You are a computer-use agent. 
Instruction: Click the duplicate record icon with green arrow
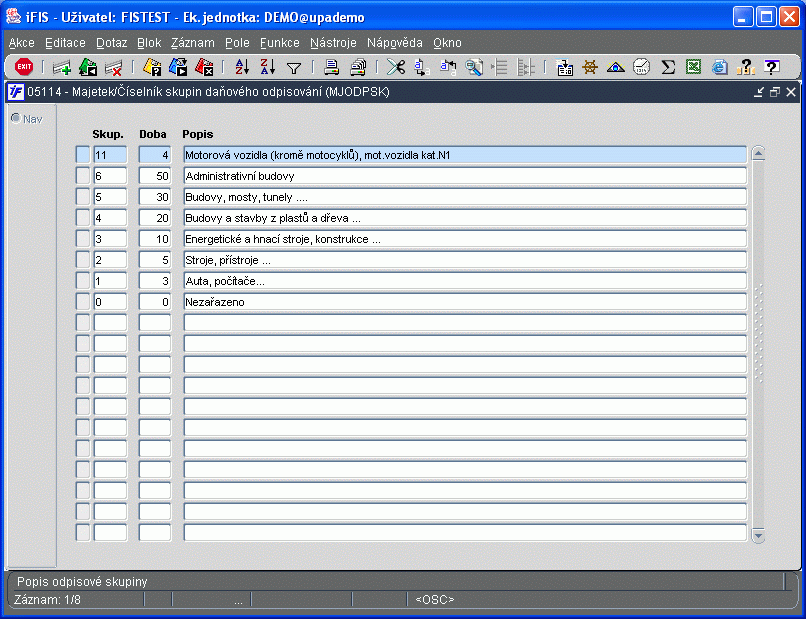(88, 67)
